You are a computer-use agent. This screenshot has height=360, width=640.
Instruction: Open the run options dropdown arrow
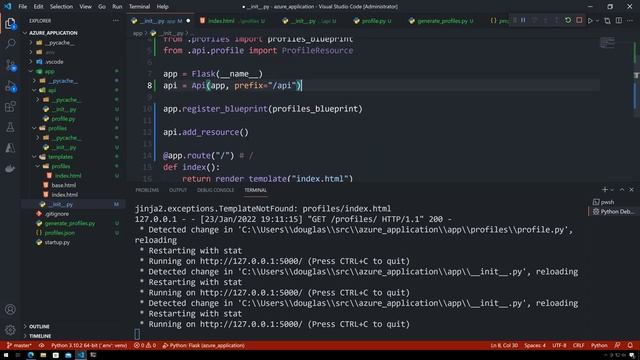(x=597, y=21)
